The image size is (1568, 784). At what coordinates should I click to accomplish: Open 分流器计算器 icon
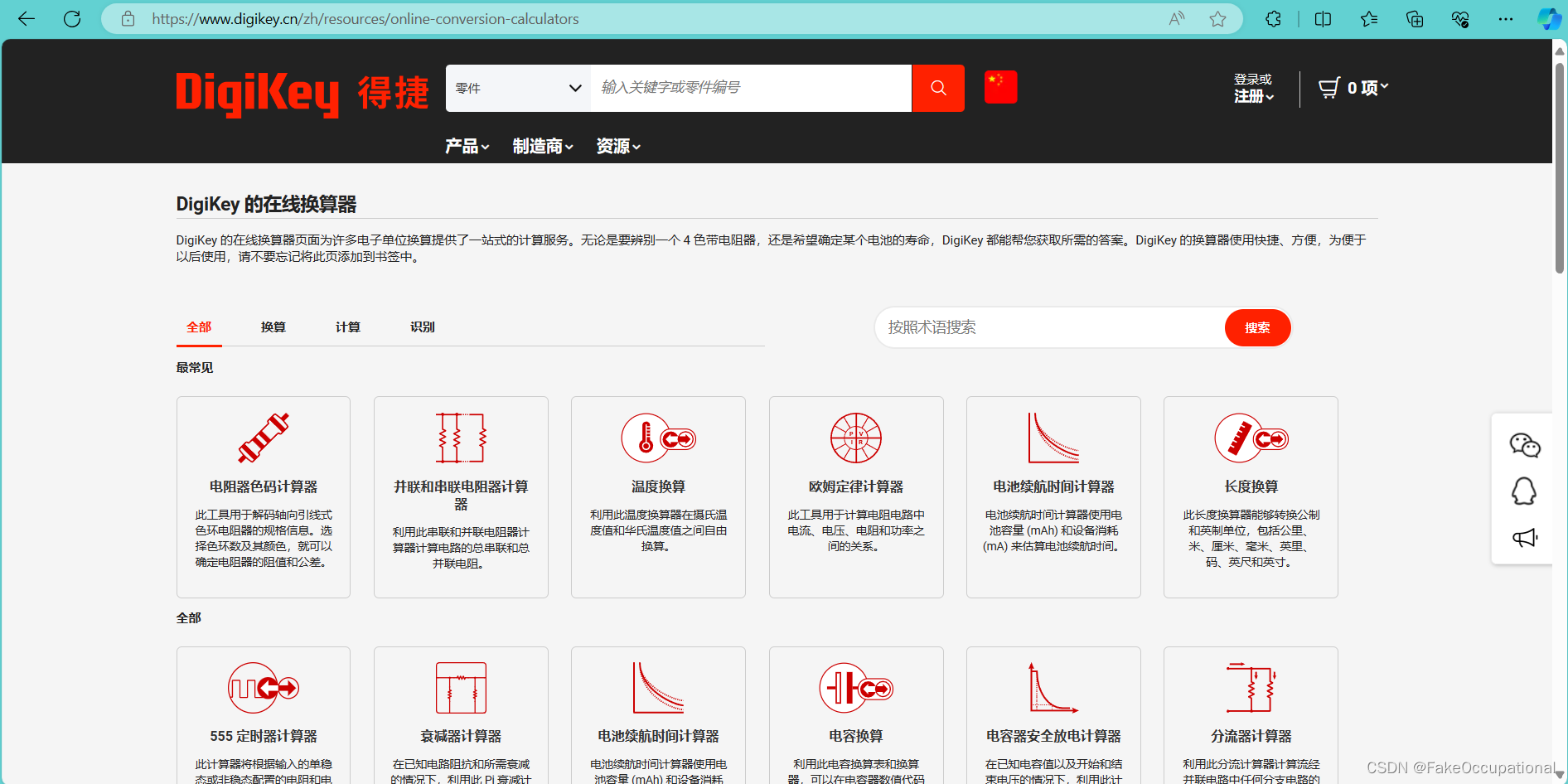(1251, 688)
